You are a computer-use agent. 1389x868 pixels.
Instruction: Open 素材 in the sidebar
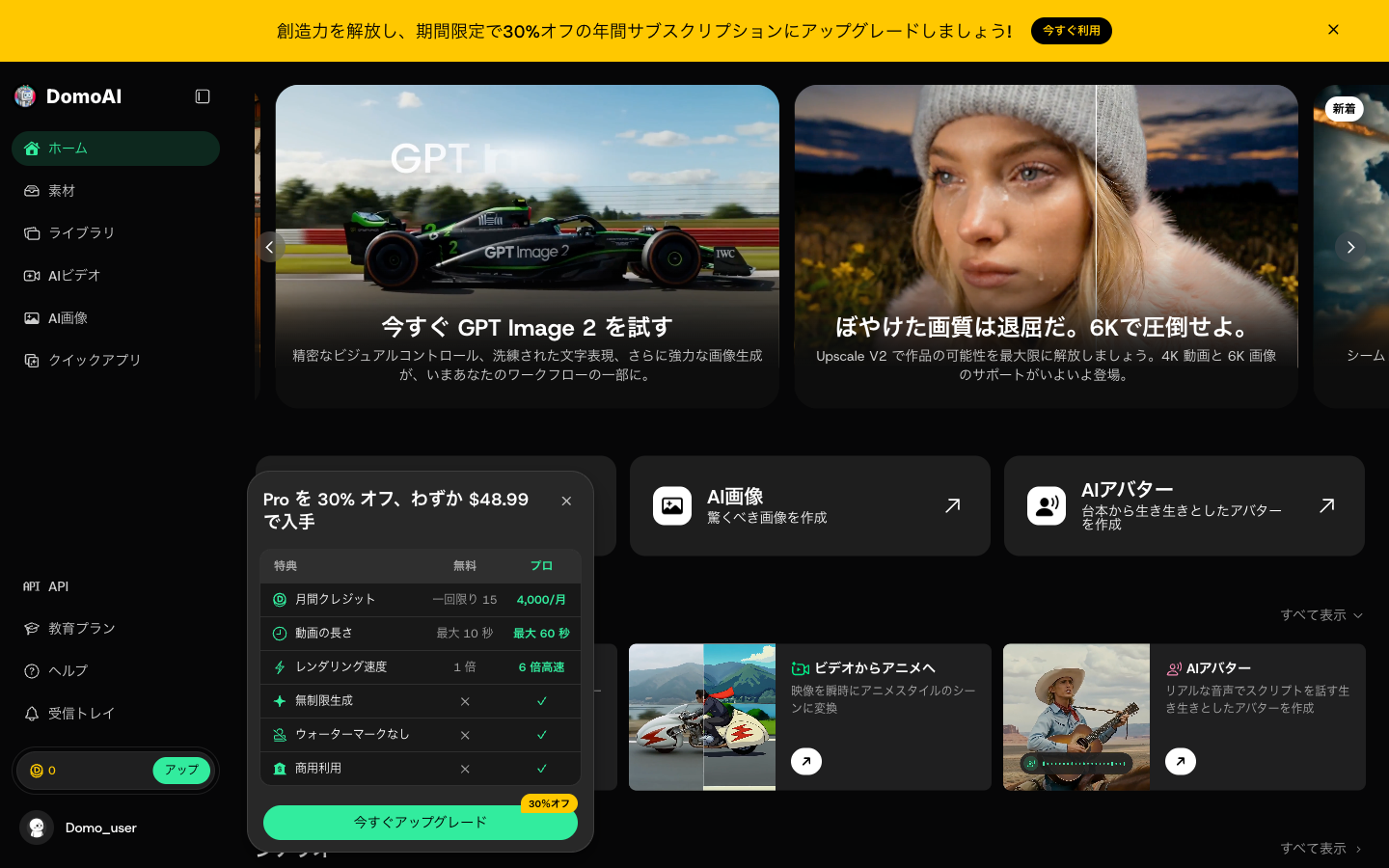click(x=116, y=191)
